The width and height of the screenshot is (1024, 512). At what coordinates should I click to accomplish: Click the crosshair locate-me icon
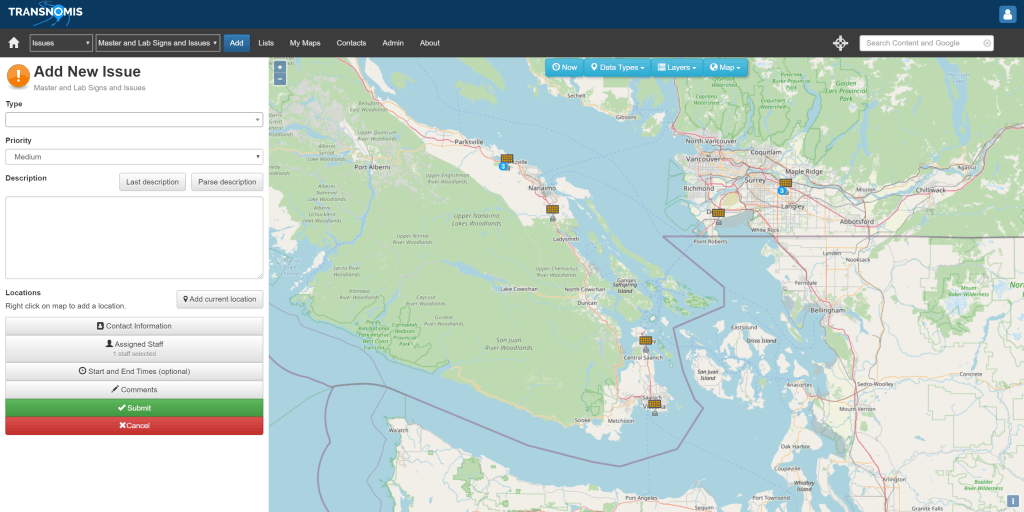pos(840,43)
